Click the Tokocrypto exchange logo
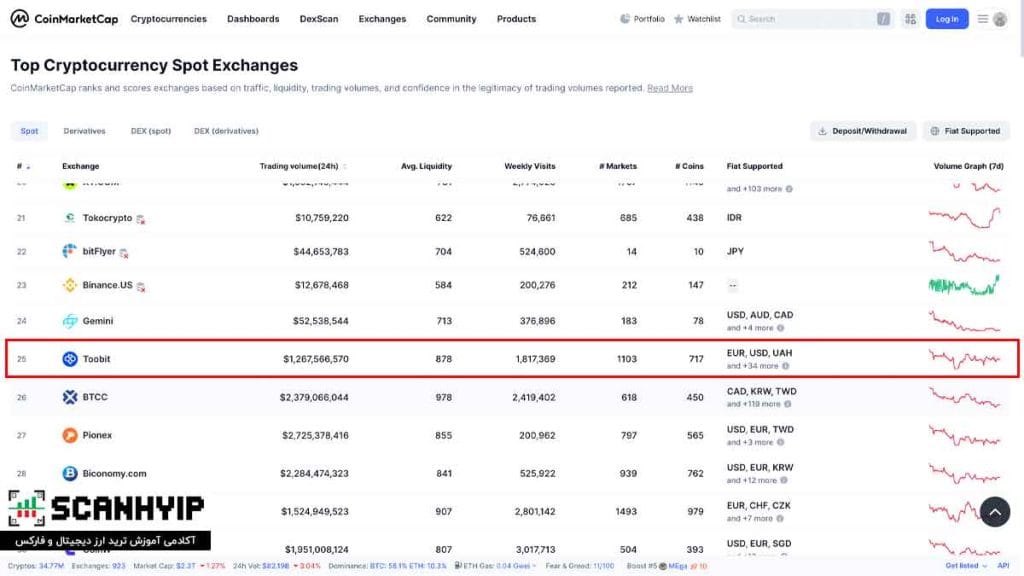Screen dimensions: 1024x576 point(70,217)
